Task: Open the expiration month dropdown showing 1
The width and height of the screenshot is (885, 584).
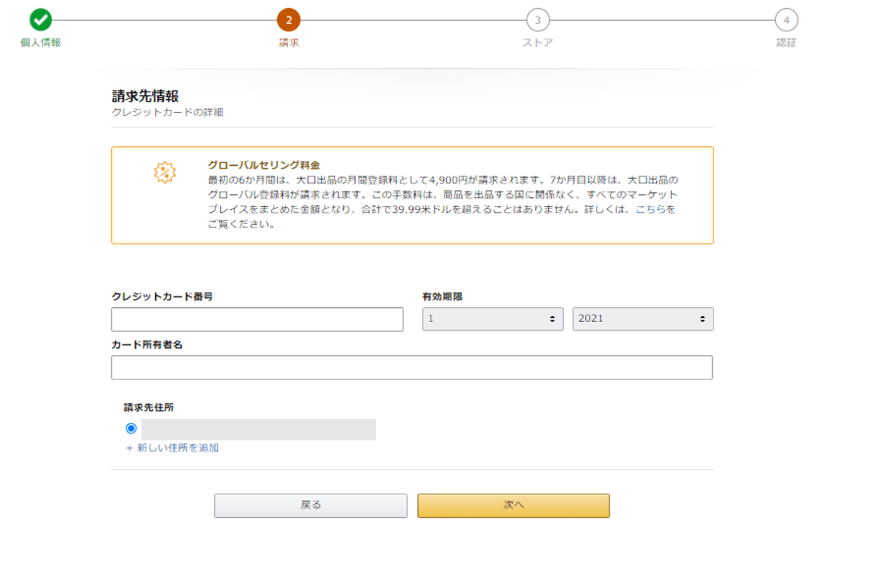Action: [492, 319]
